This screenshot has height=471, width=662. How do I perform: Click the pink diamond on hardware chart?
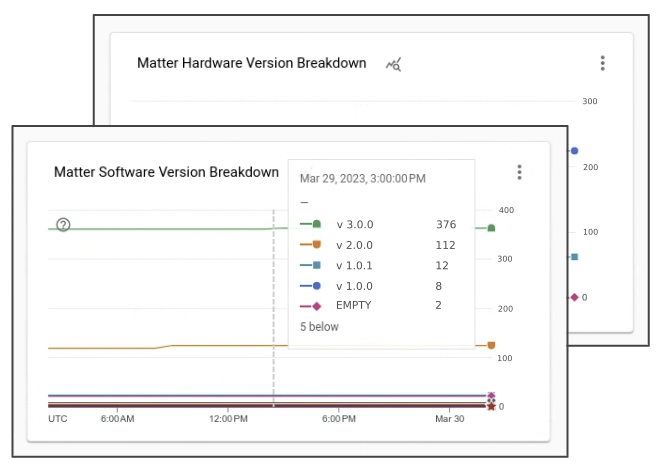574,297
